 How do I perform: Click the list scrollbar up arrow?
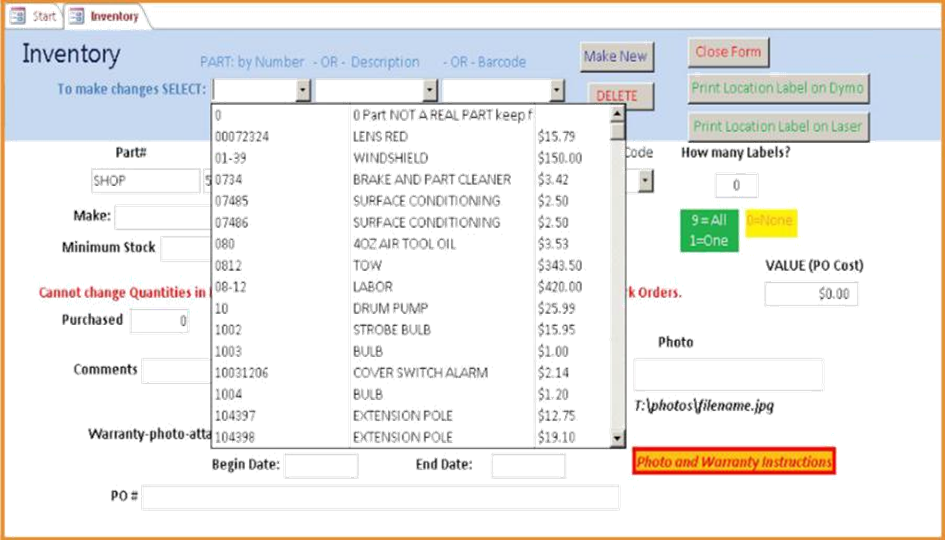pyautogui.click(x=618, y=114)
